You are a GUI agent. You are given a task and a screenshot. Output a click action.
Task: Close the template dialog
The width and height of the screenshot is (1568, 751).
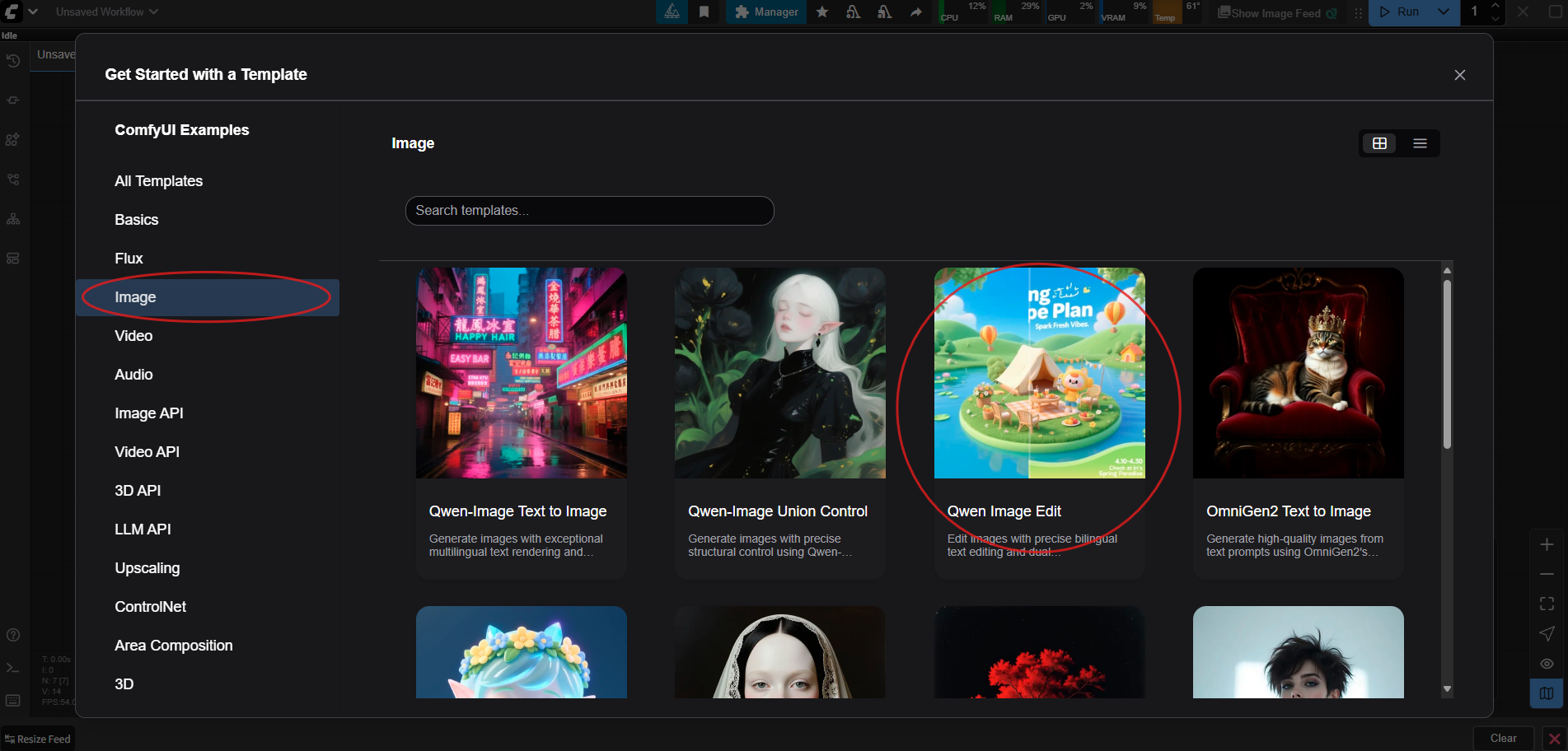tap(1460, 75)
